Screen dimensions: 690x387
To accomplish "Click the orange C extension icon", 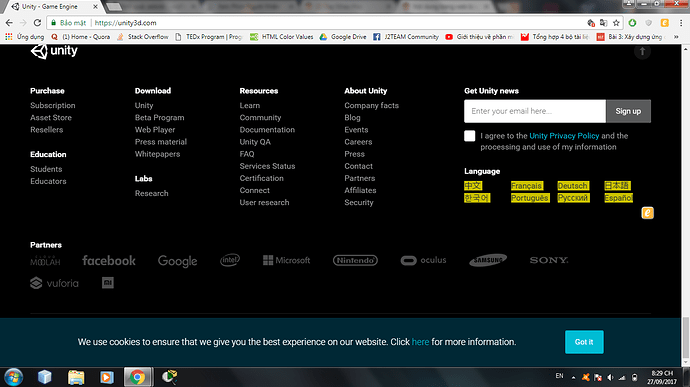I will [664, 23].
